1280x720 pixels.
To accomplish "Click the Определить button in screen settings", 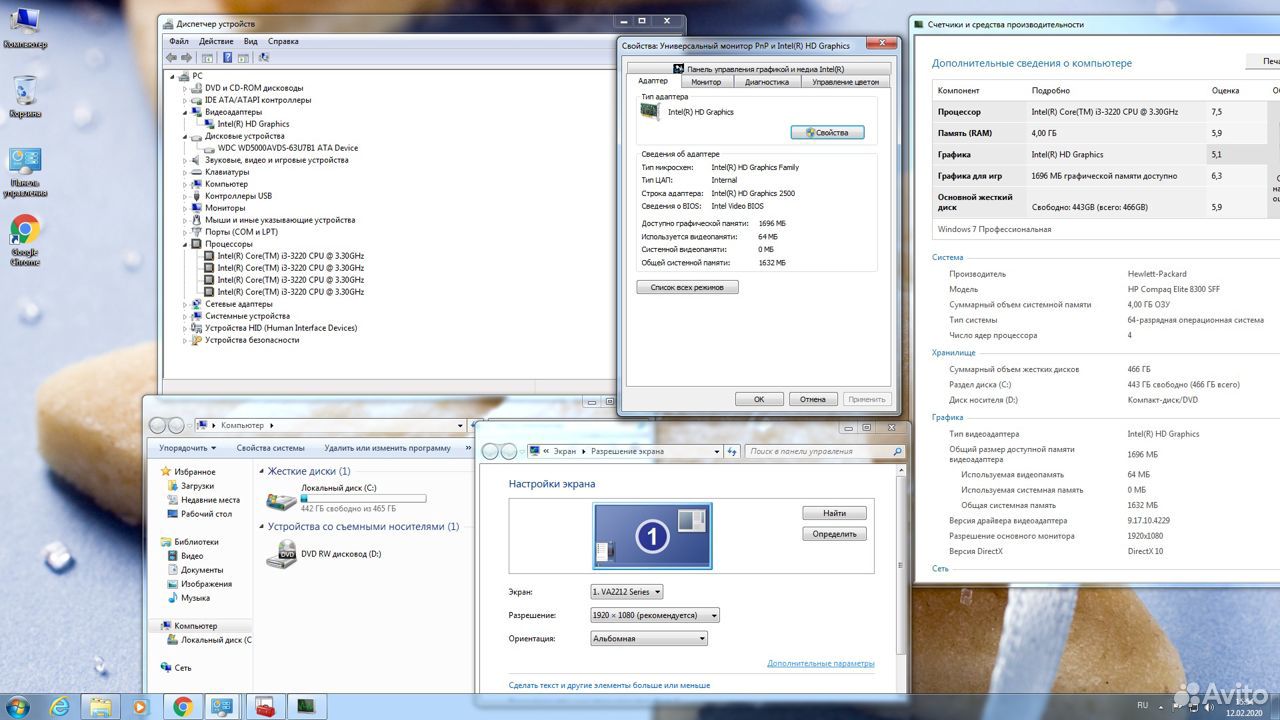I will click(834, 534).
